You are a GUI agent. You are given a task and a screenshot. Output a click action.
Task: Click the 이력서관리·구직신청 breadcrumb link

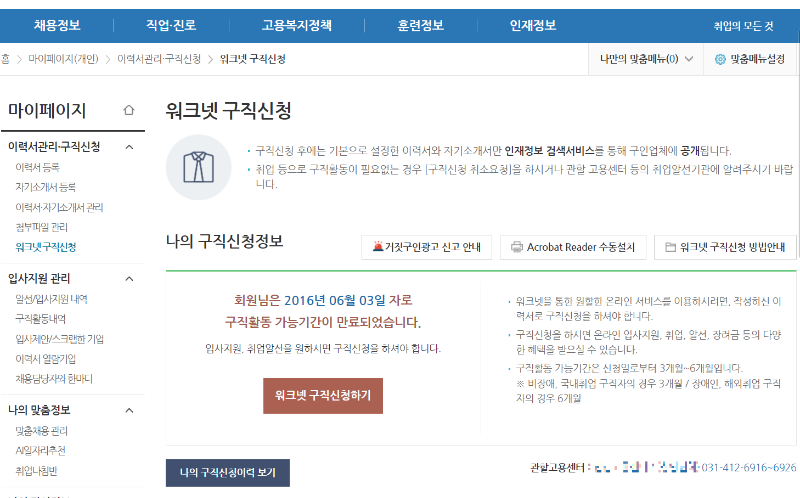159,59
